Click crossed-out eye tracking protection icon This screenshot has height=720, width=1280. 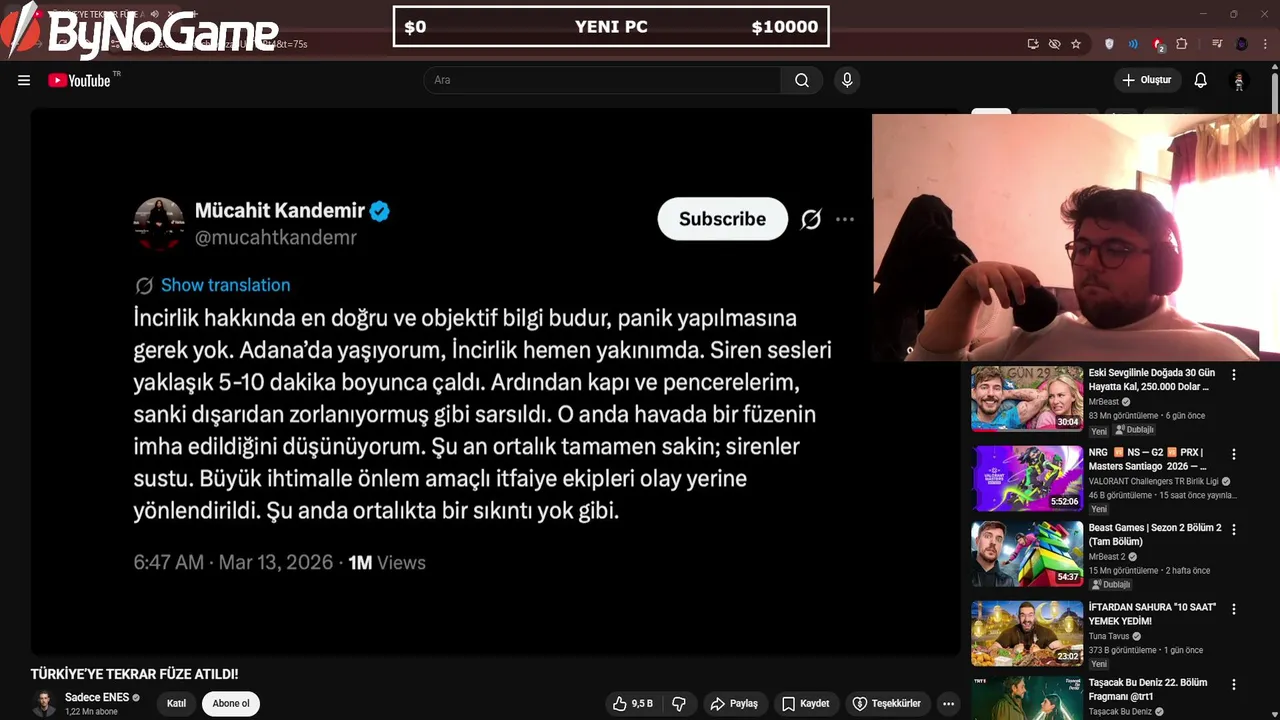(1054, 44)
